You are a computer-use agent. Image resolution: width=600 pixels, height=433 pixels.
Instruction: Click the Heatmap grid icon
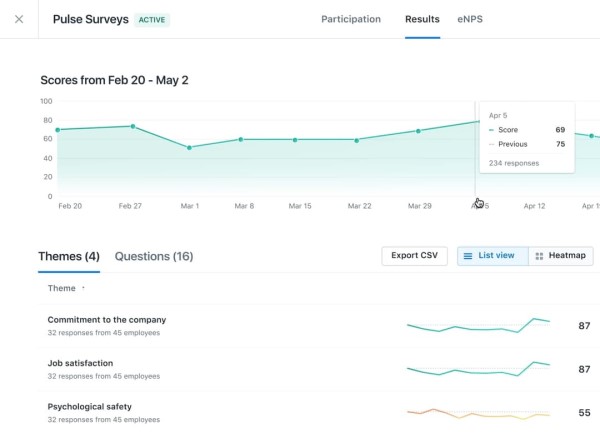[539, 256]
